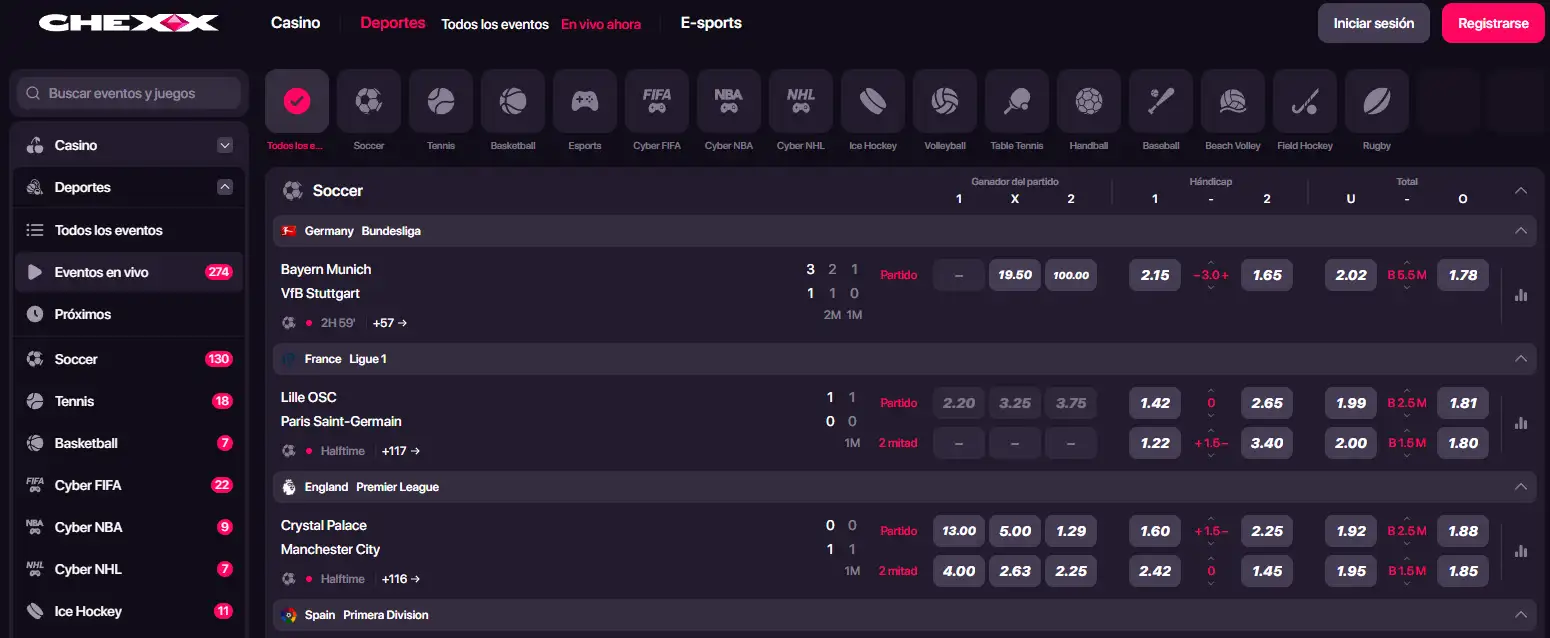Select the Field Hockey stick icon
The height and width of the screenshot is (638, 1550).
[x=1304, y=101]
